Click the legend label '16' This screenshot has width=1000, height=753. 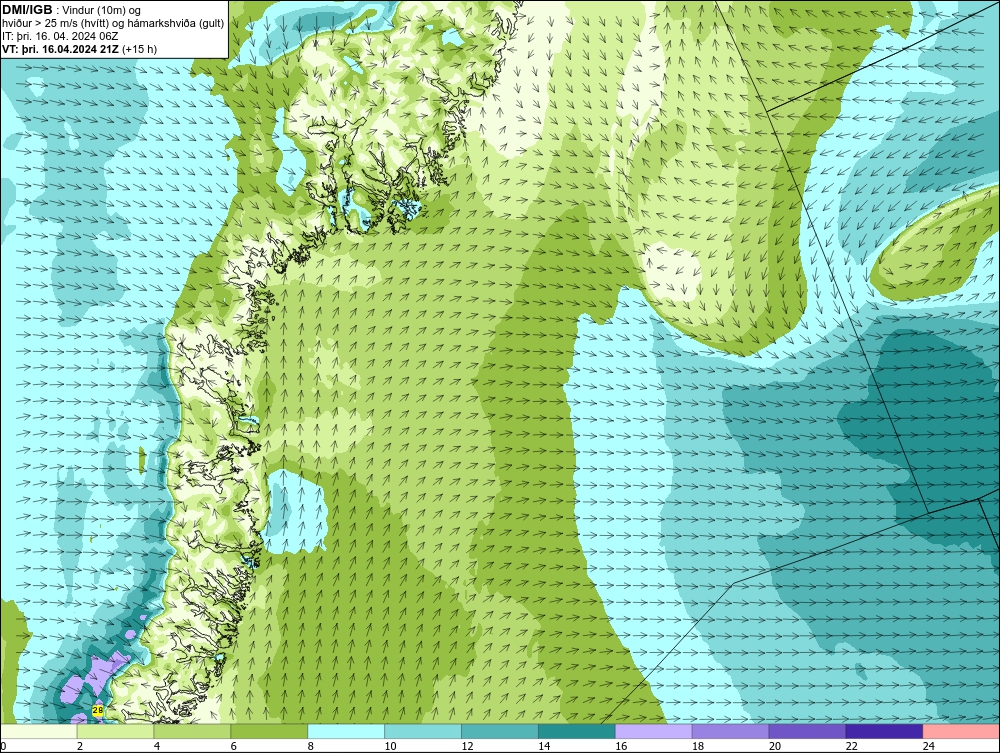621,746
